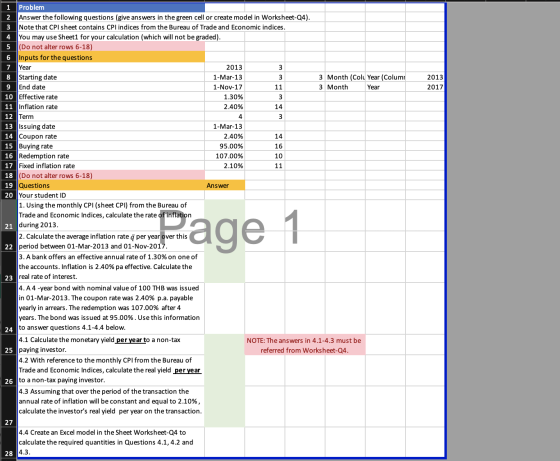Select row header 7
Viewport: 560px width, 461px height.
coord(9,67)
